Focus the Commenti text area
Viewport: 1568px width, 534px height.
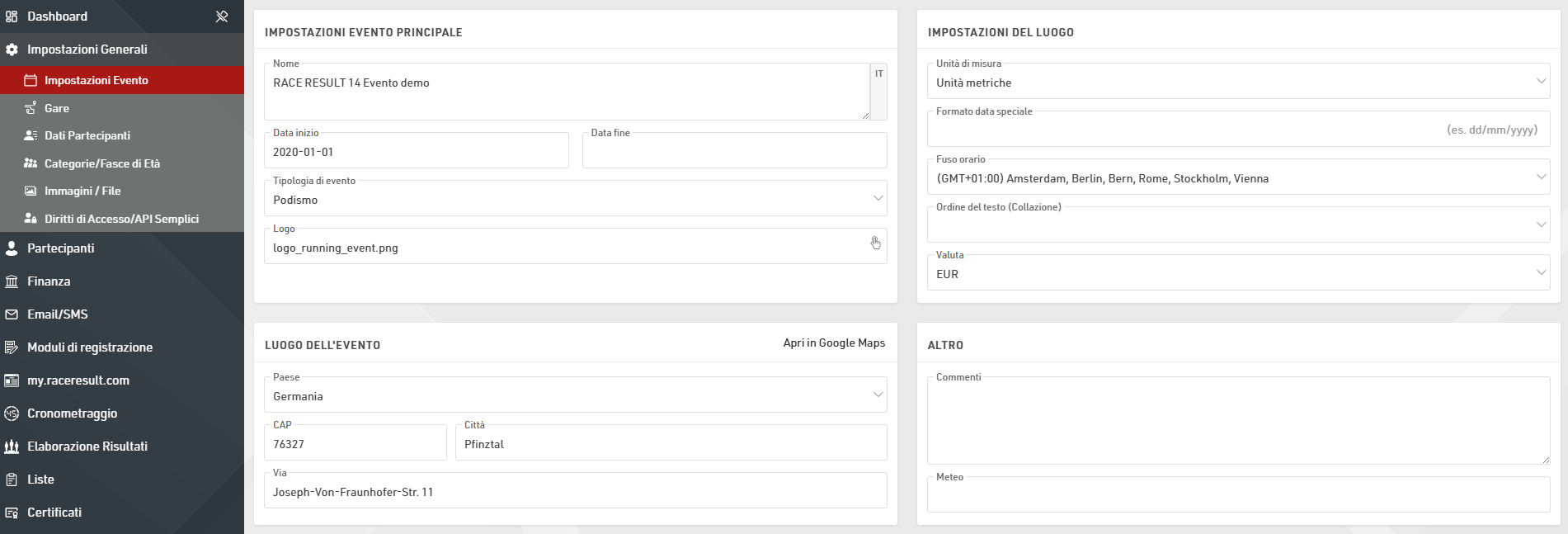pos(1237,423)
